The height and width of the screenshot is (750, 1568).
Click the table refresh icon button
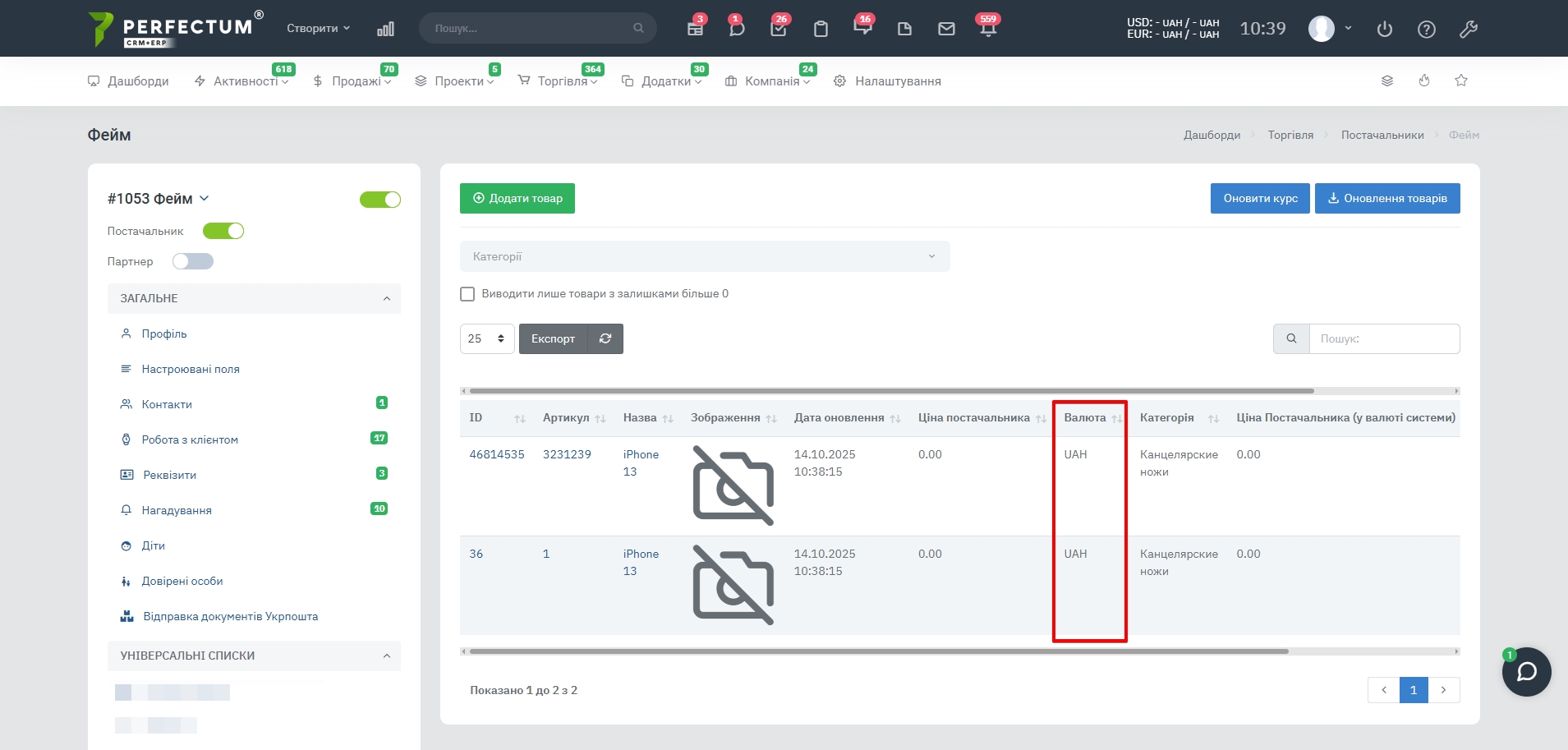(605, 338)
